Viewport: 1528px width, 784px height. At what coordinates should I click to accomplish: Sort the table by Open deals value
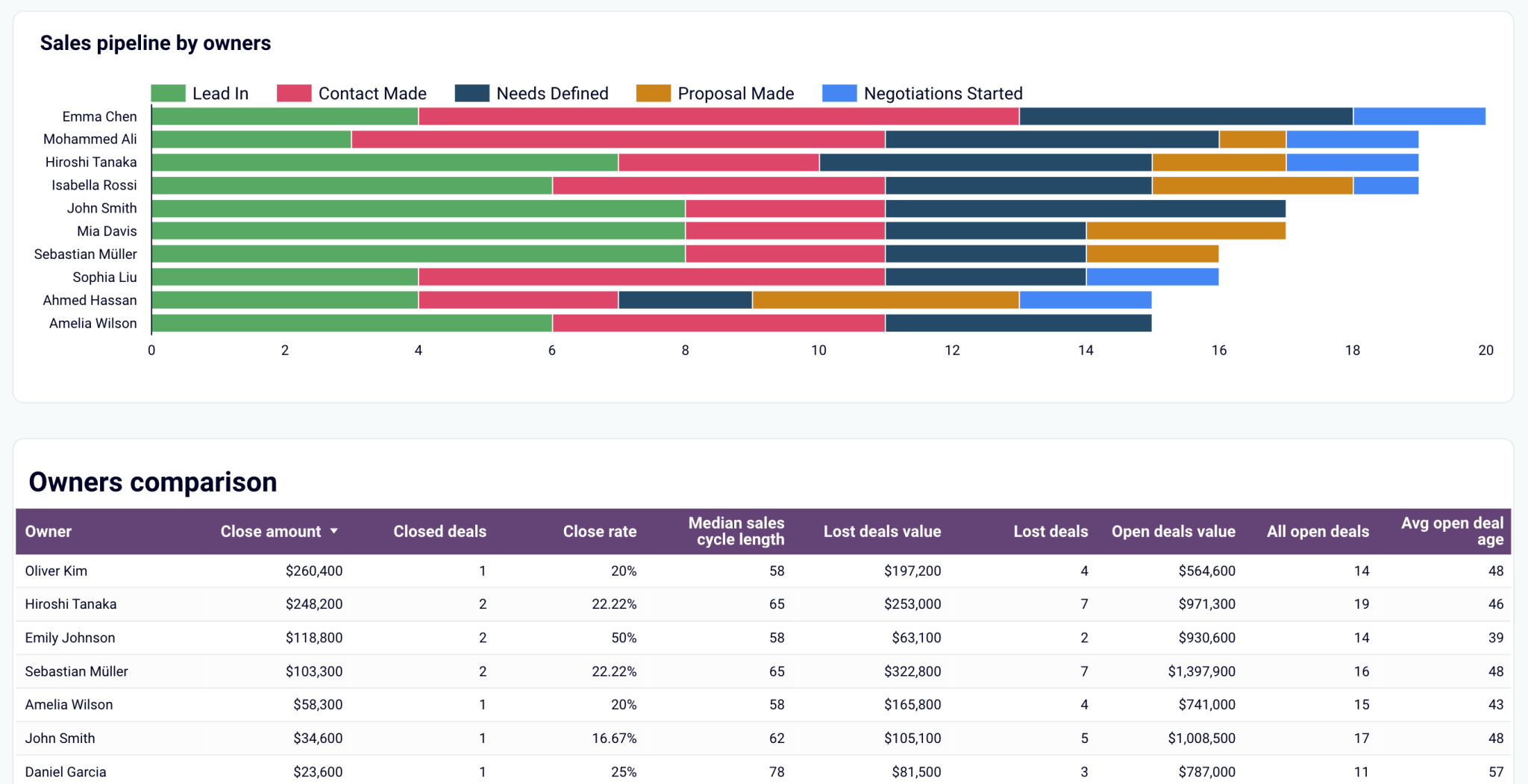click(x=1173, y=531)
